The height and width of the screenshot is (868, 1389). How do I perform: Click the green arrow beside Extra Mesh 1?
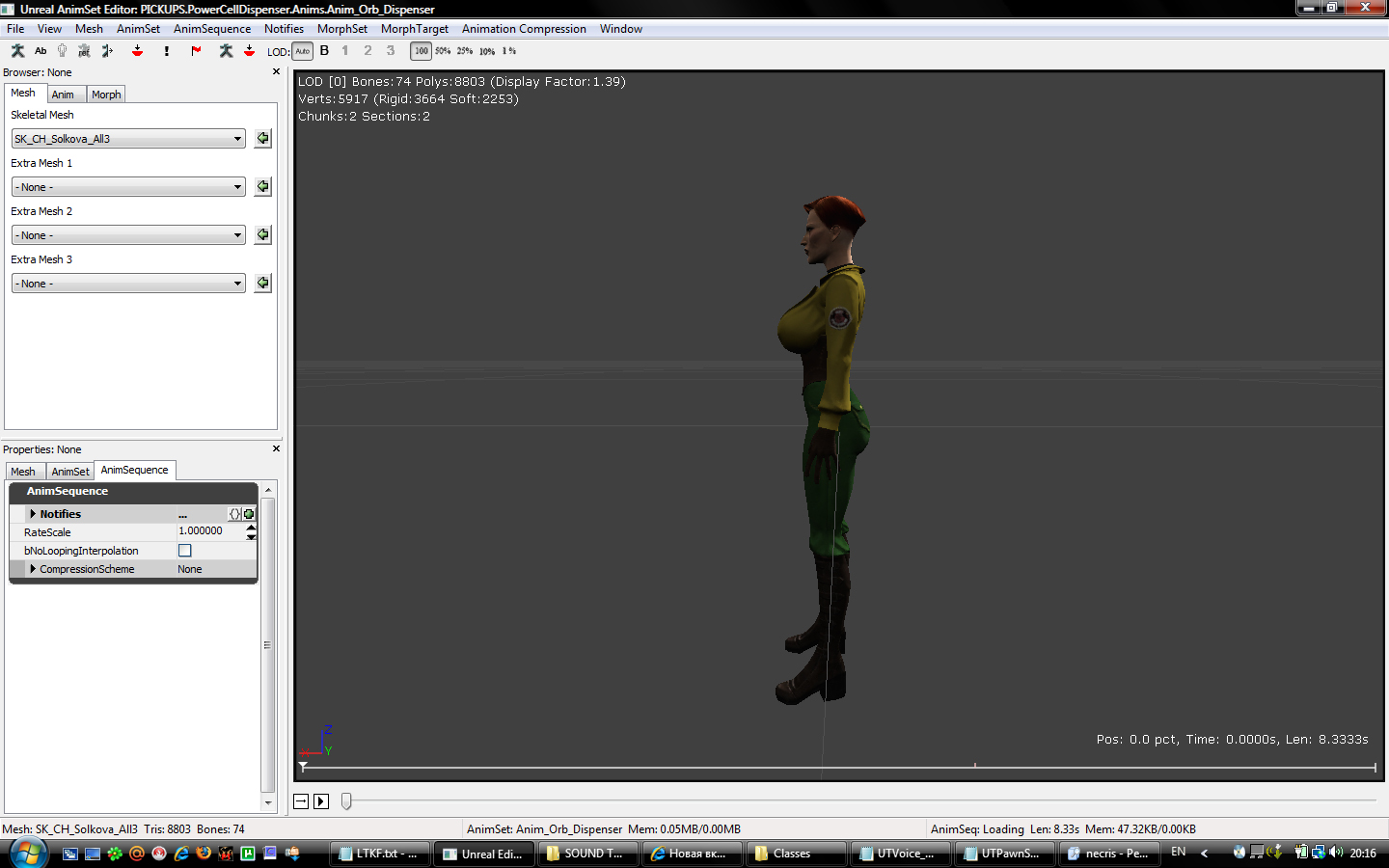262,186
